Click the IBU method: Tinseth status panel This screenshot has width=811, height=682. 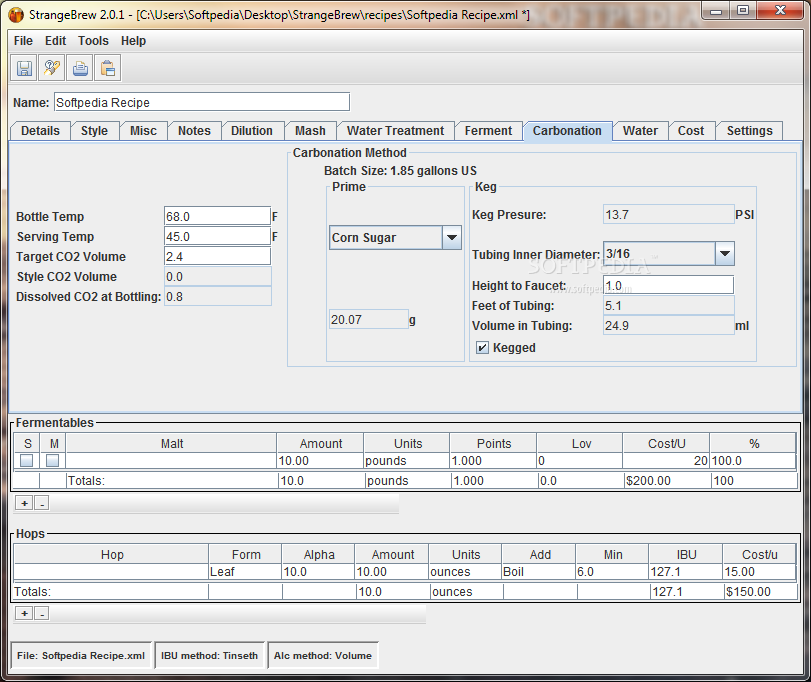[209, 656]
